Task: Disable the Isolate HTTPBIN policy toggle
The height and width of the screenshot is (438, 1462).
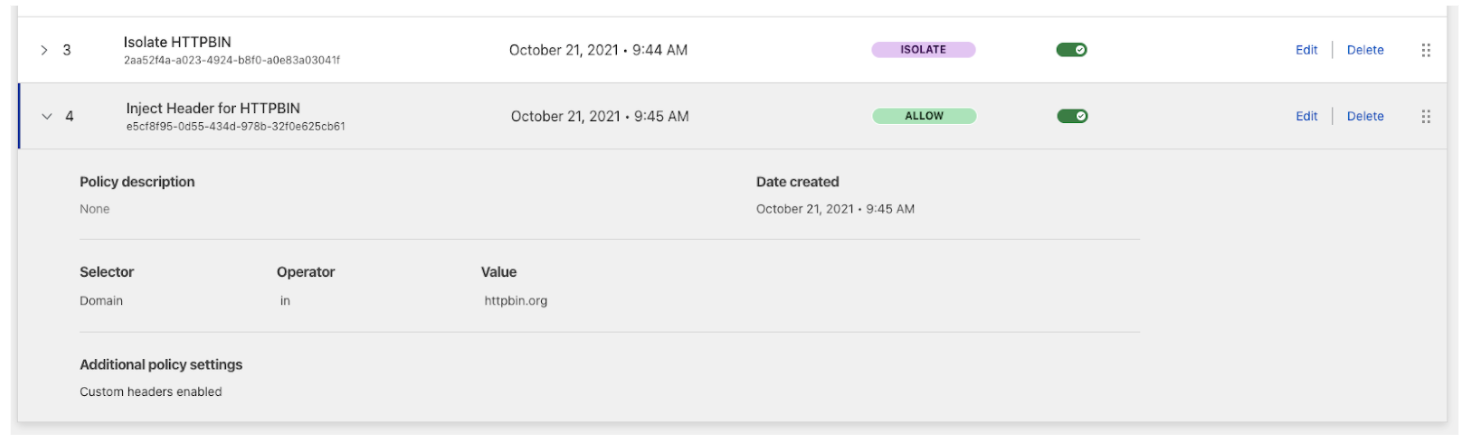Action: pos(1071,50)
